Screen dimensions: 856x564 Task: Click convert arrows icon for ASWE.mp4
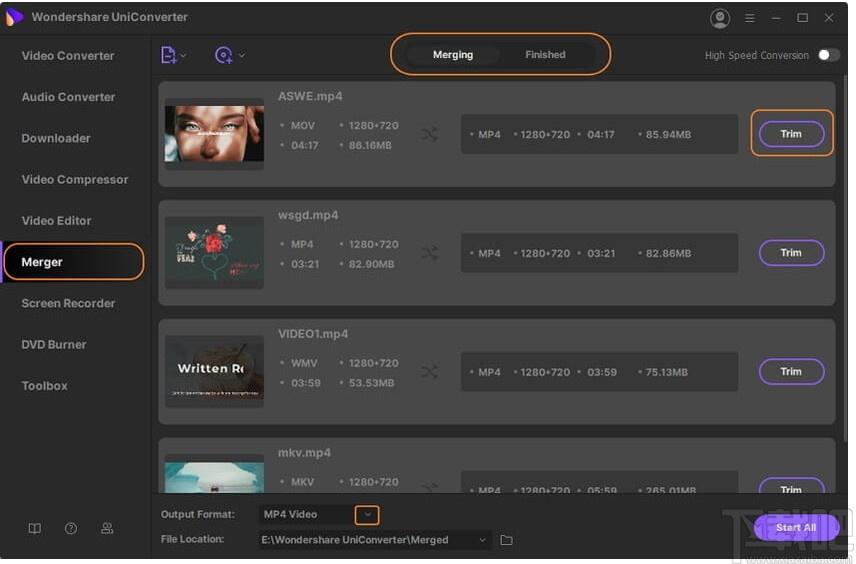coord(430,134)
